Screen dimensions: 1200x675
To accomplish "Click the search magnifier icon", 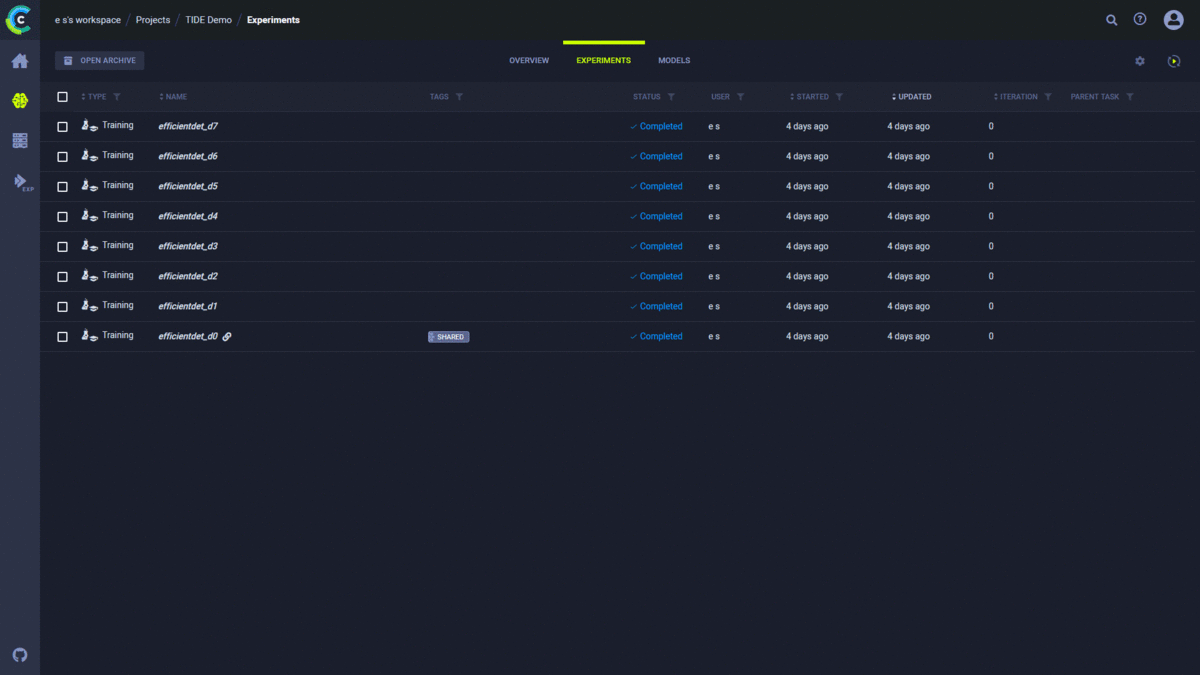I will (1111, 20).
